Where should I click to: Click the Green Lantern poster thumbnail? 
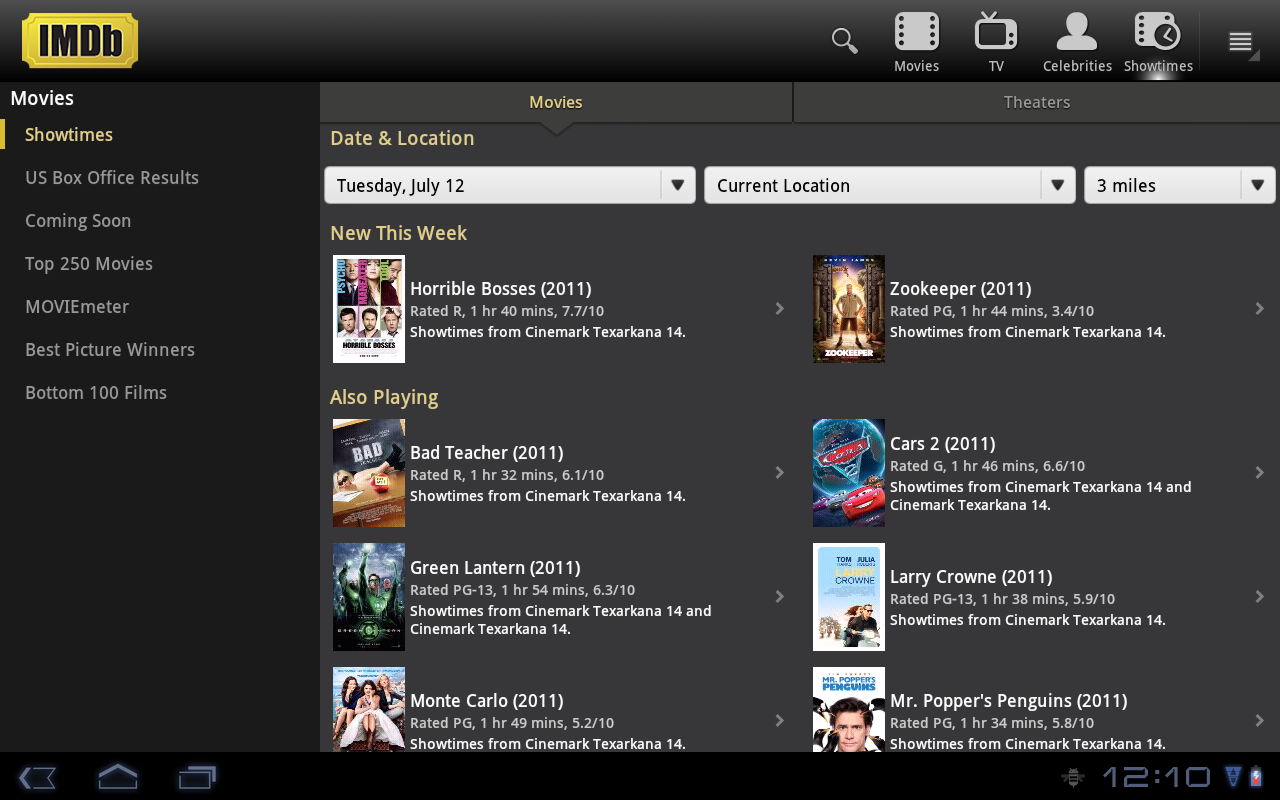[x=368, y=597]
